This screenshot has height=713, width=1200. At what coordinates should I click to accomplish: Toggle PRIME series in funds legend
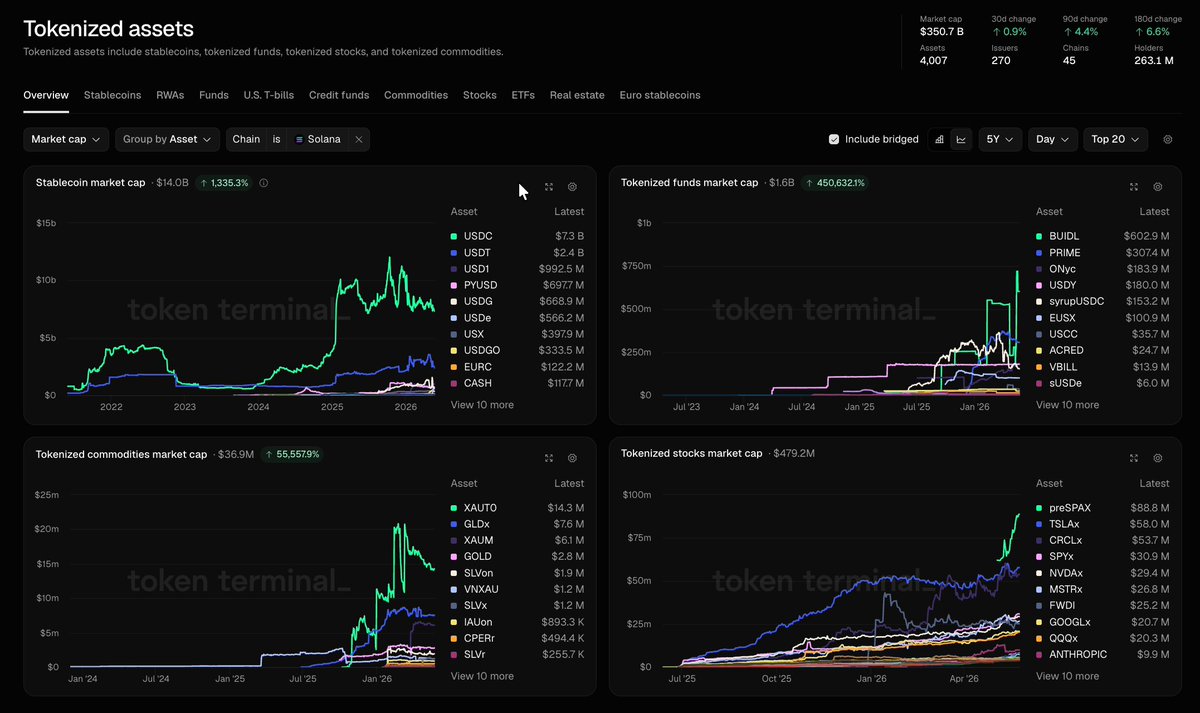1102,252
